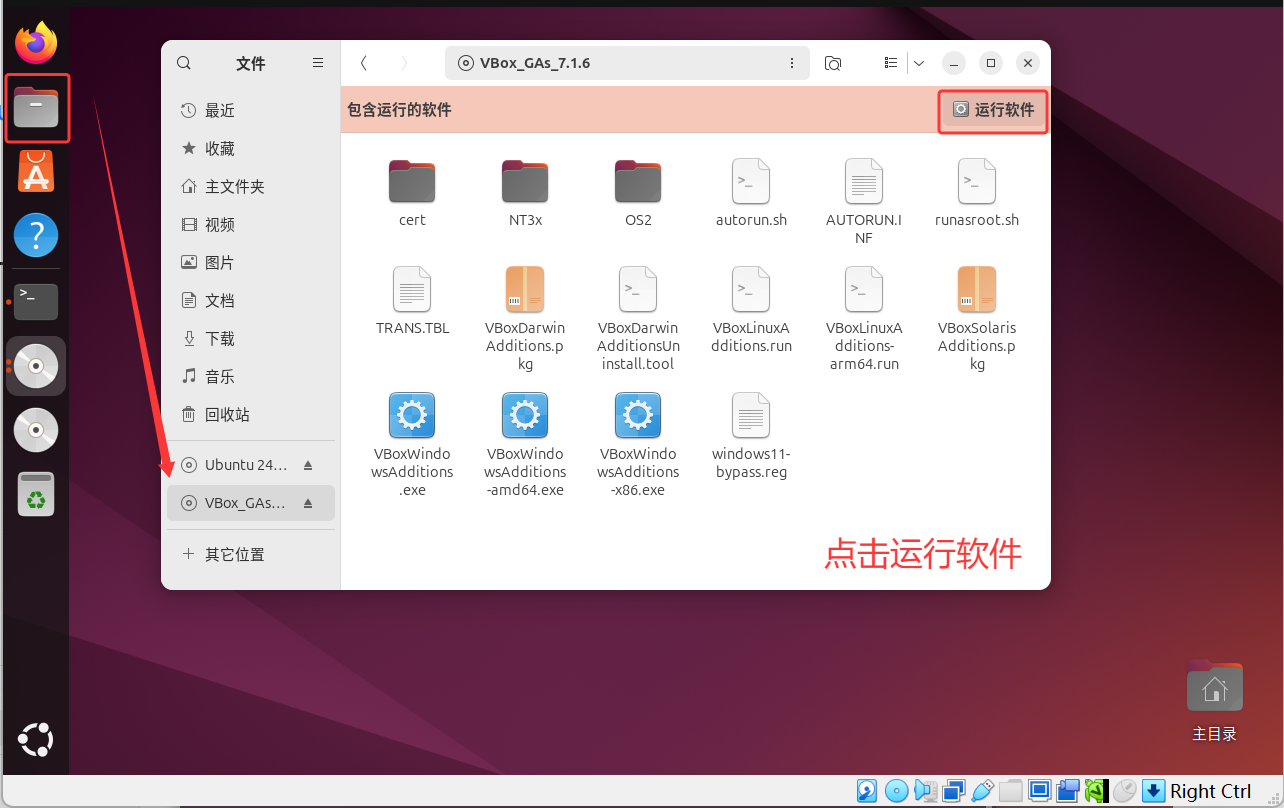Select the cert folder
The image size is (1284, 808).
point(412,193)
